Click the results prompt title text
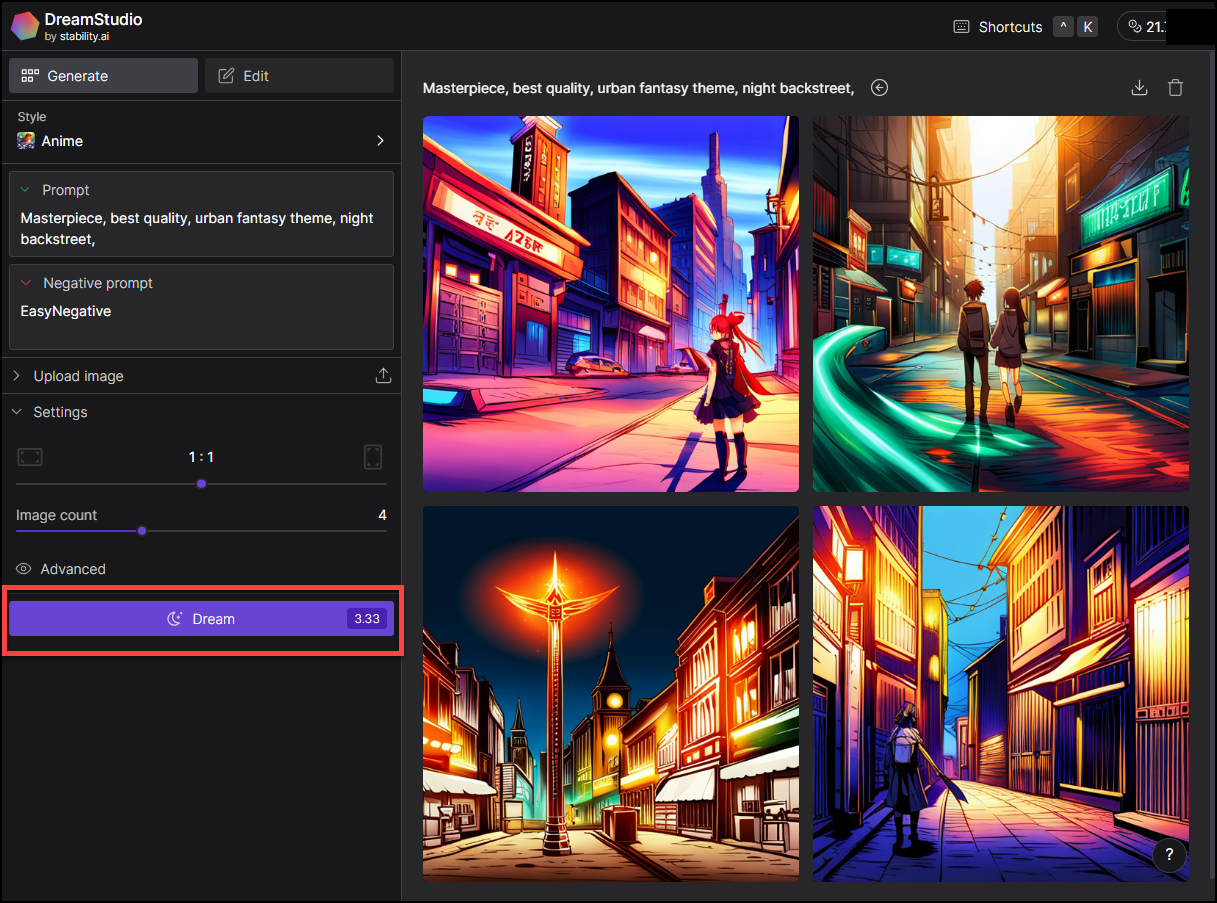This screenshot has width=1217, height=903. [638, 88]
